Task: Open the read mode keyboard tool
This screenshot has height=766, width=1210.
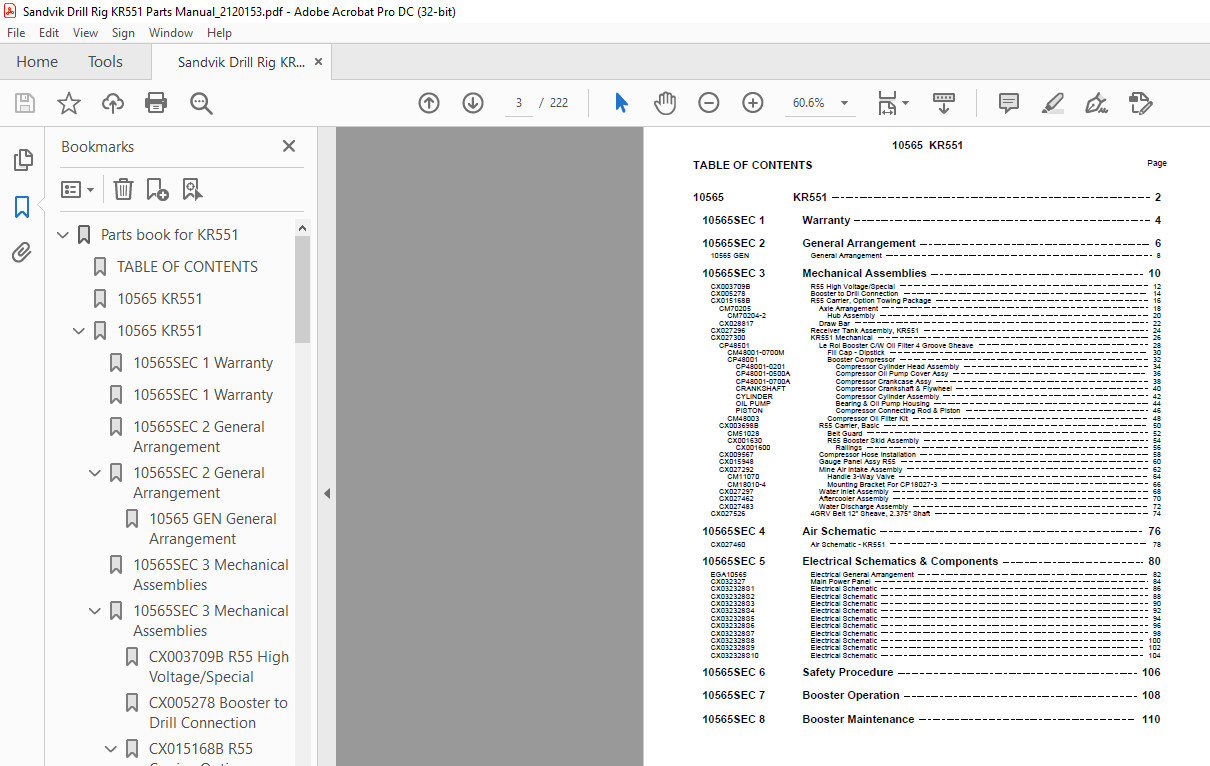Action: coord(944,103)
